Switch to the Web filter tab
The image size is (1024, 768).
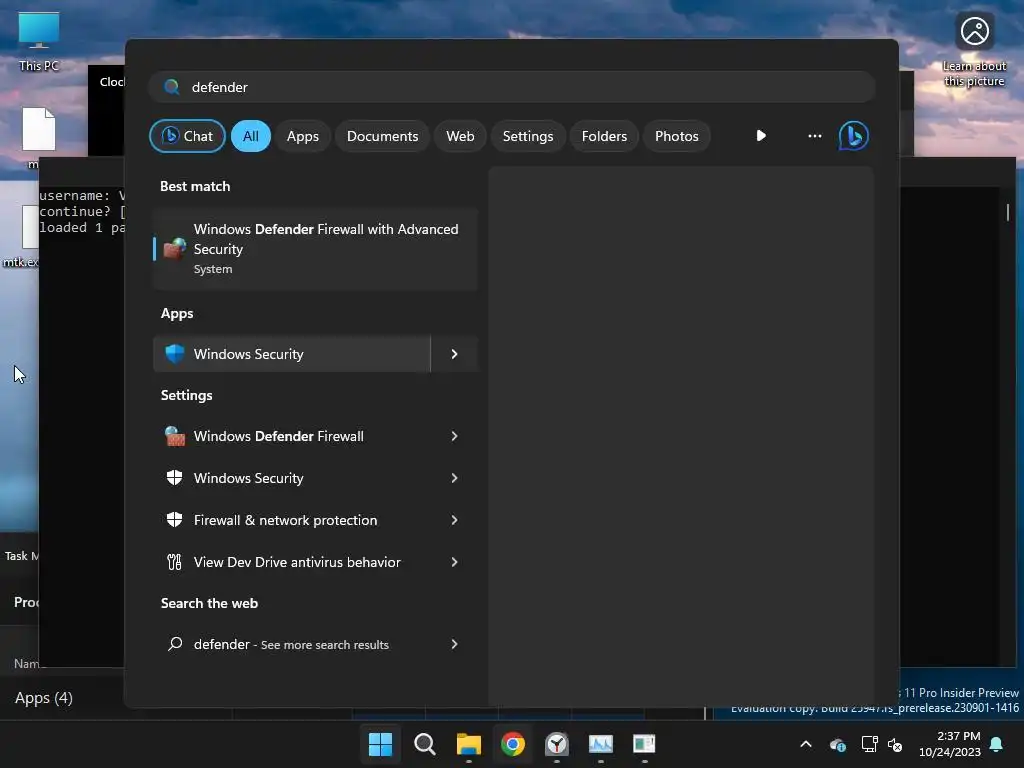(x=460, y=136)
